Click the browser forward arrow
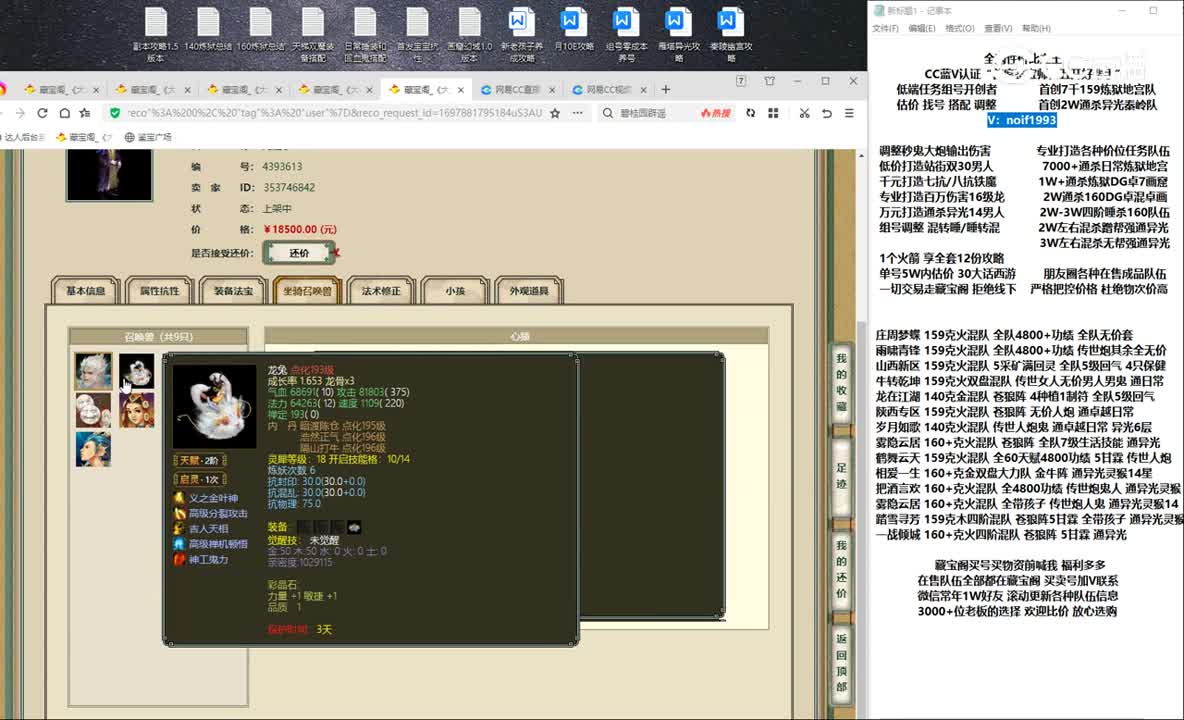 [20, 113]
